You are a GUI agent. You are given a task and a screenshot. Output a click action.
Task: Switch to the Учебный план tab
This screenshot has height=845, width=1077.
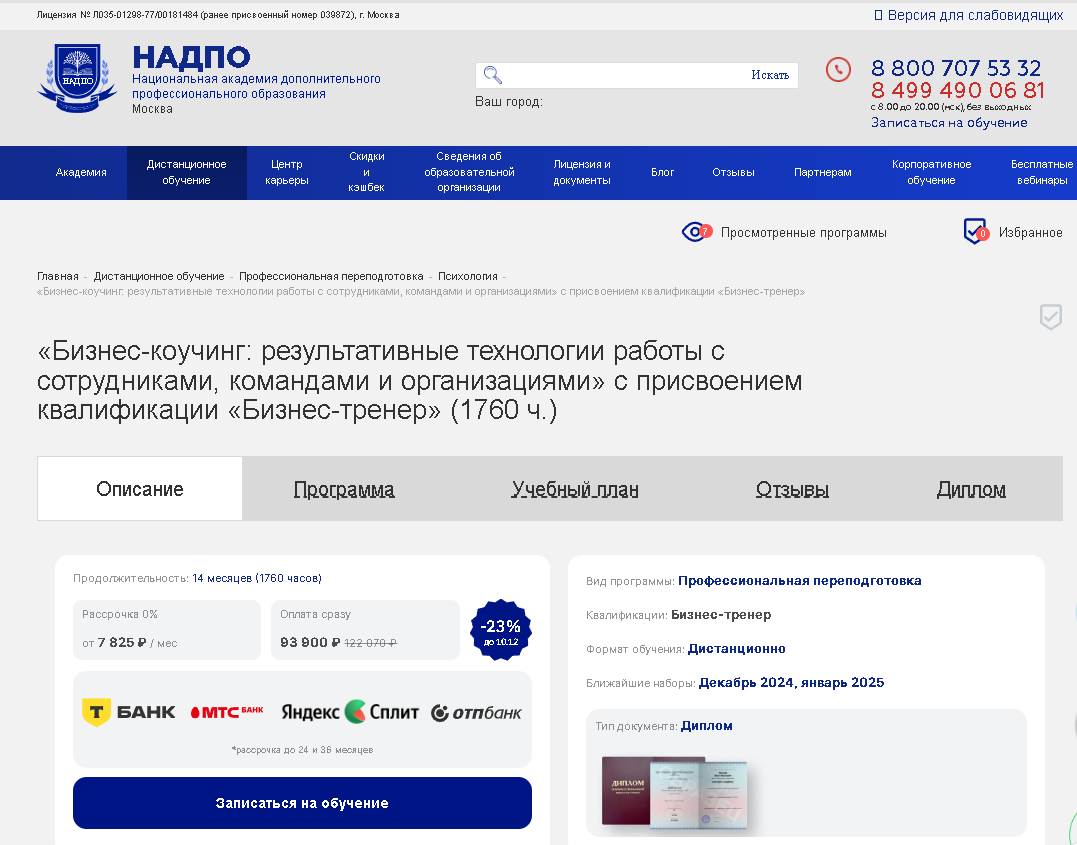coord(575,489)
